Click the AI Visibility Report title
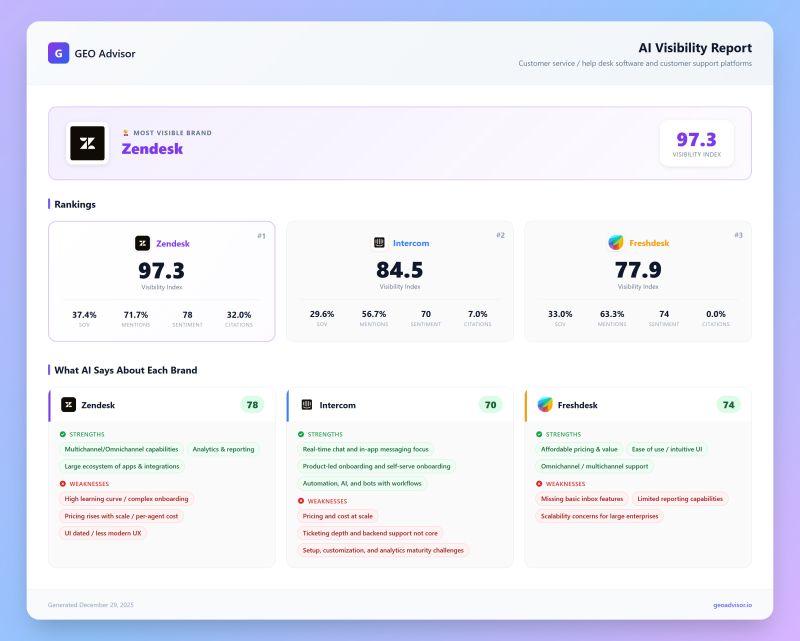This screenshot has width=800, height=641. pyautogui.click(x=695, y=48)
